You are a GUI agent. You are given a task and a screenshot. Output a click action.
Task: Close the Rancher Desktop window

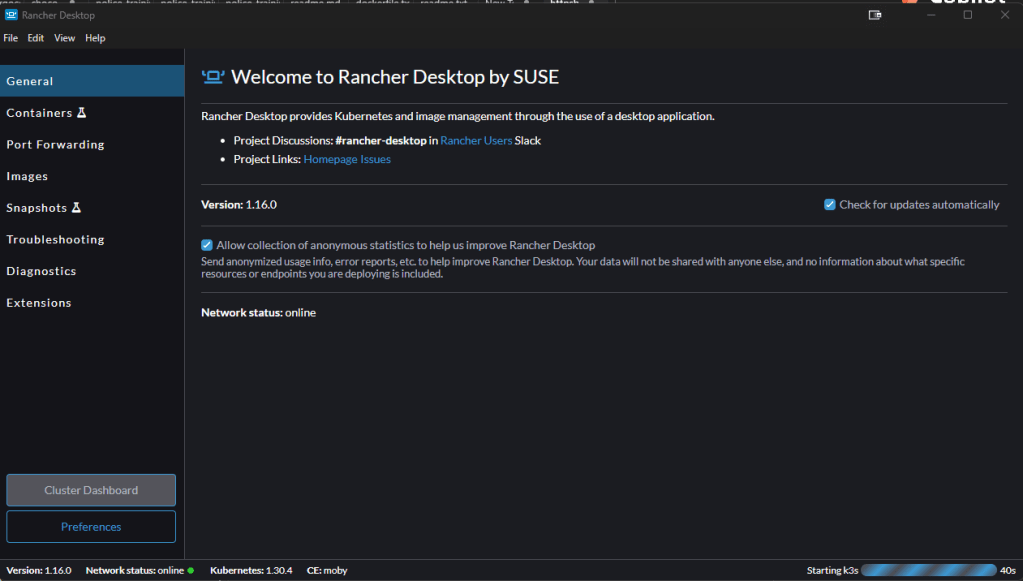pyautogui.click(x=1005, y=15)
